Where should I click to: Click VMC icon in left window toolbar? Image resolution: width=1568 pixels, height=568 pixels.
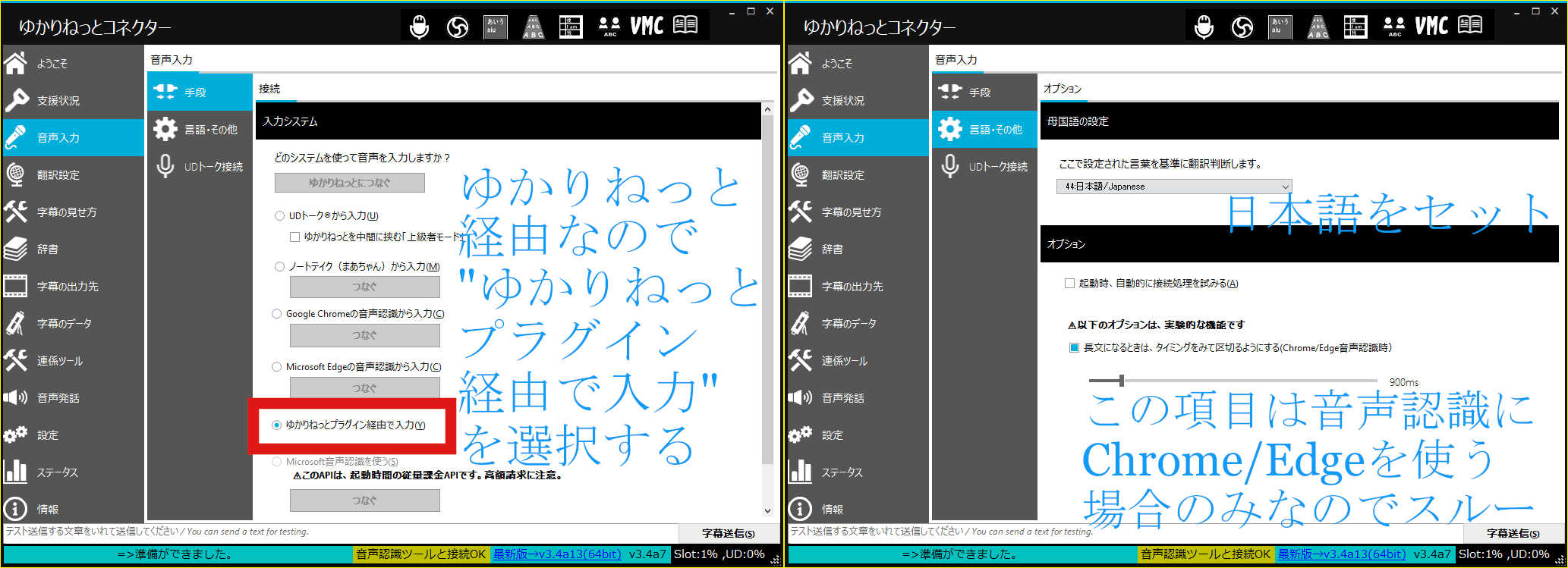click(x=647, y=27)
